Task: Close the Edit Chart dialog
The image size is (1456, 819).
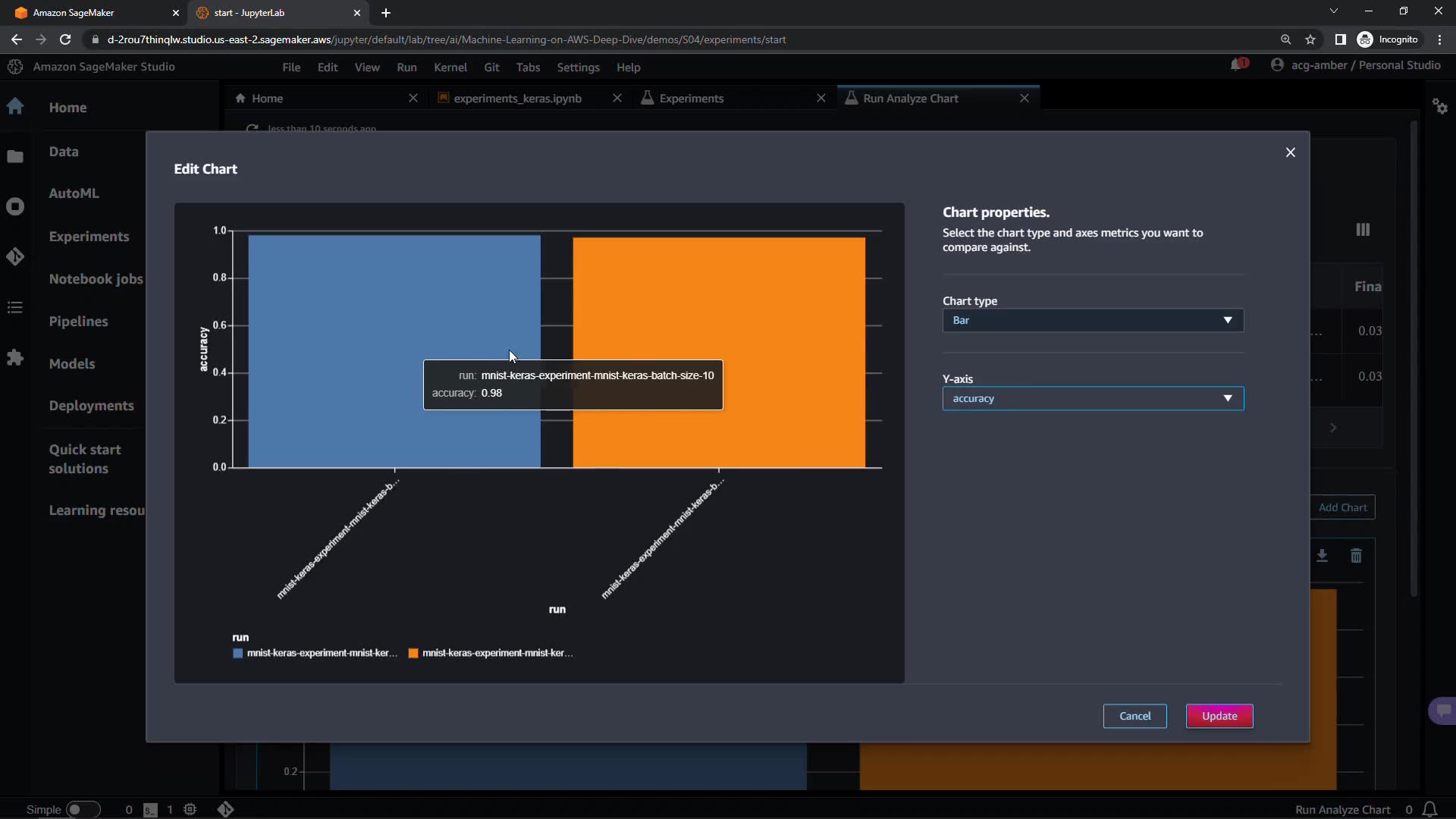Action: [x=1290, y=152]
